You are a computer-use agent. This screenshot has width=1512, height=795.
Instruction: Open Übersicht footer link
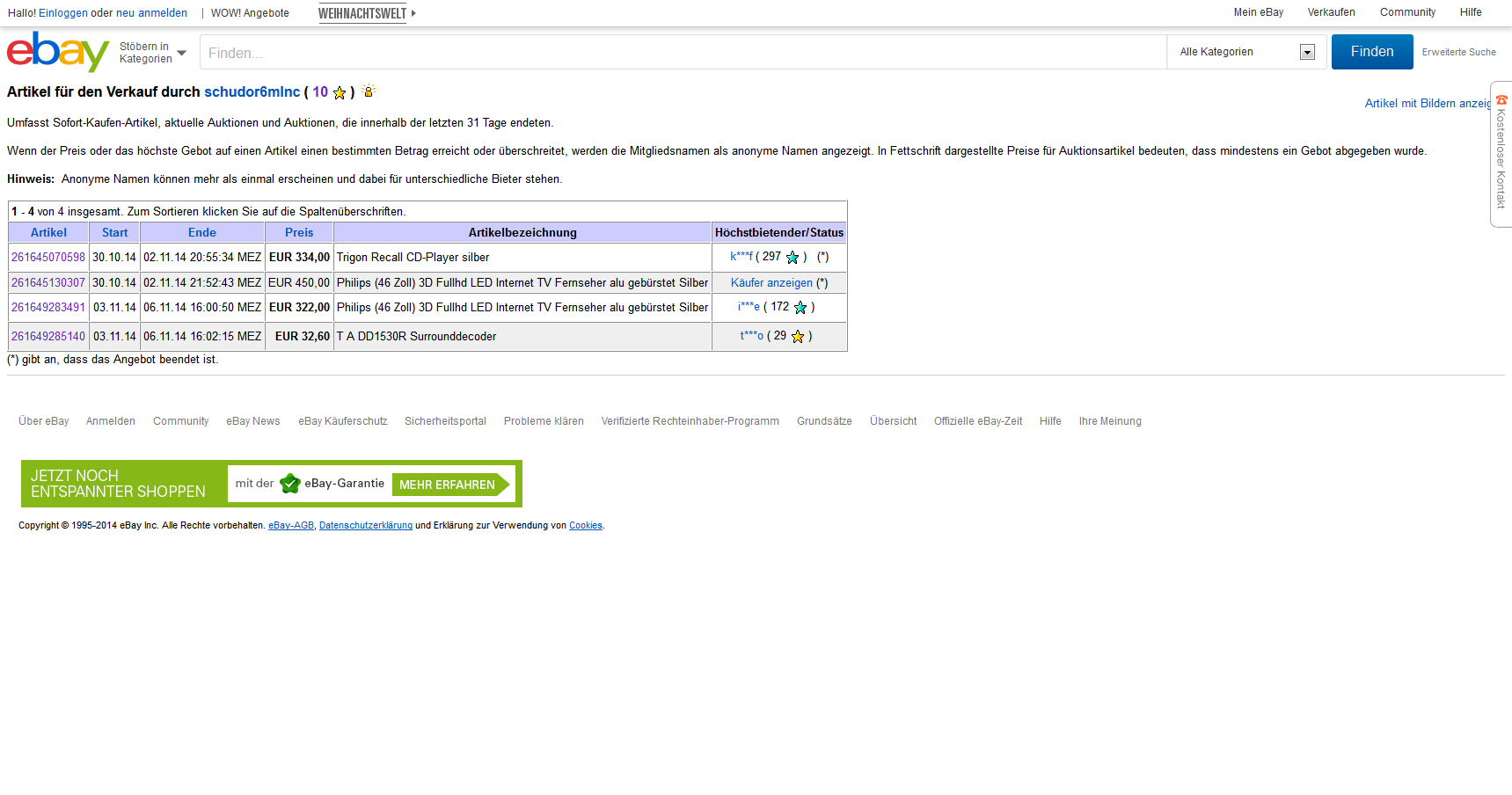pos(894,421)
